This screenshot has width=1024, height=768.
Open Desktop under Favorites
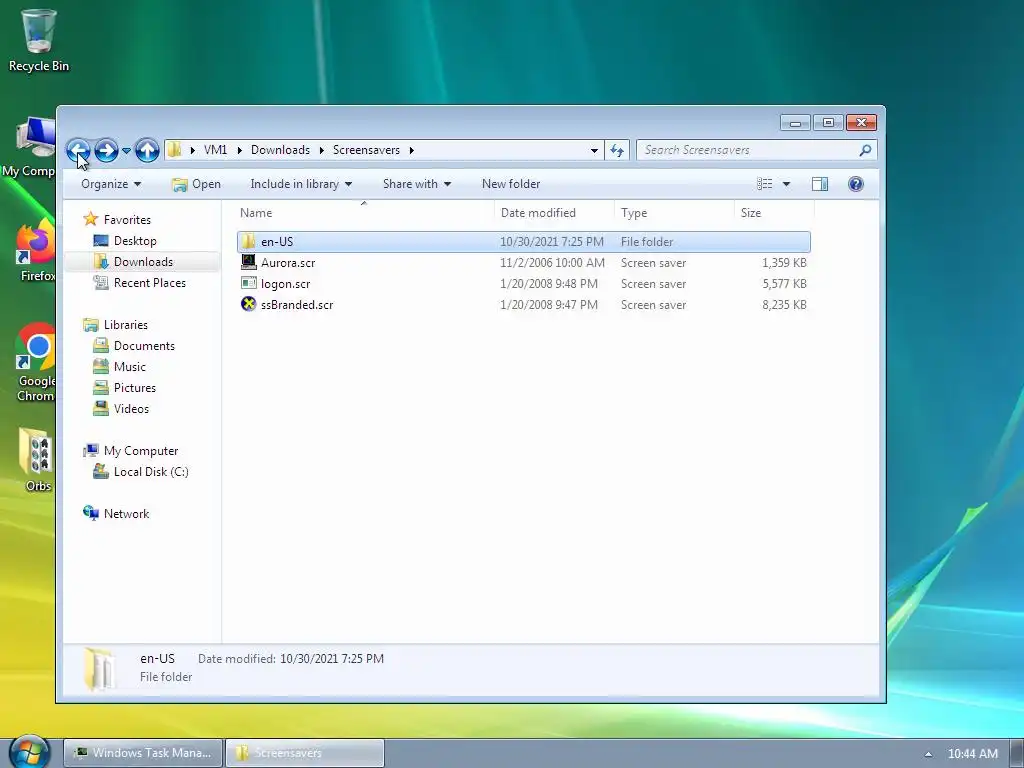135,241
